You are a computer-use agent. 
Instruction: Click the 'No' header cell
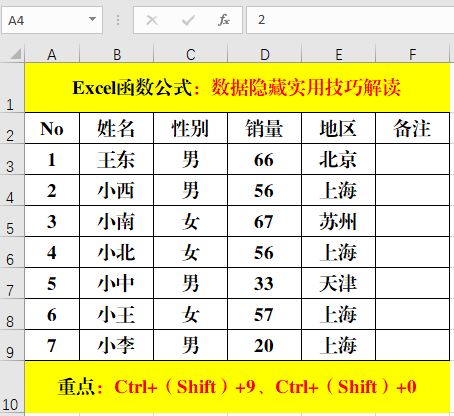(x=52, y=128)
